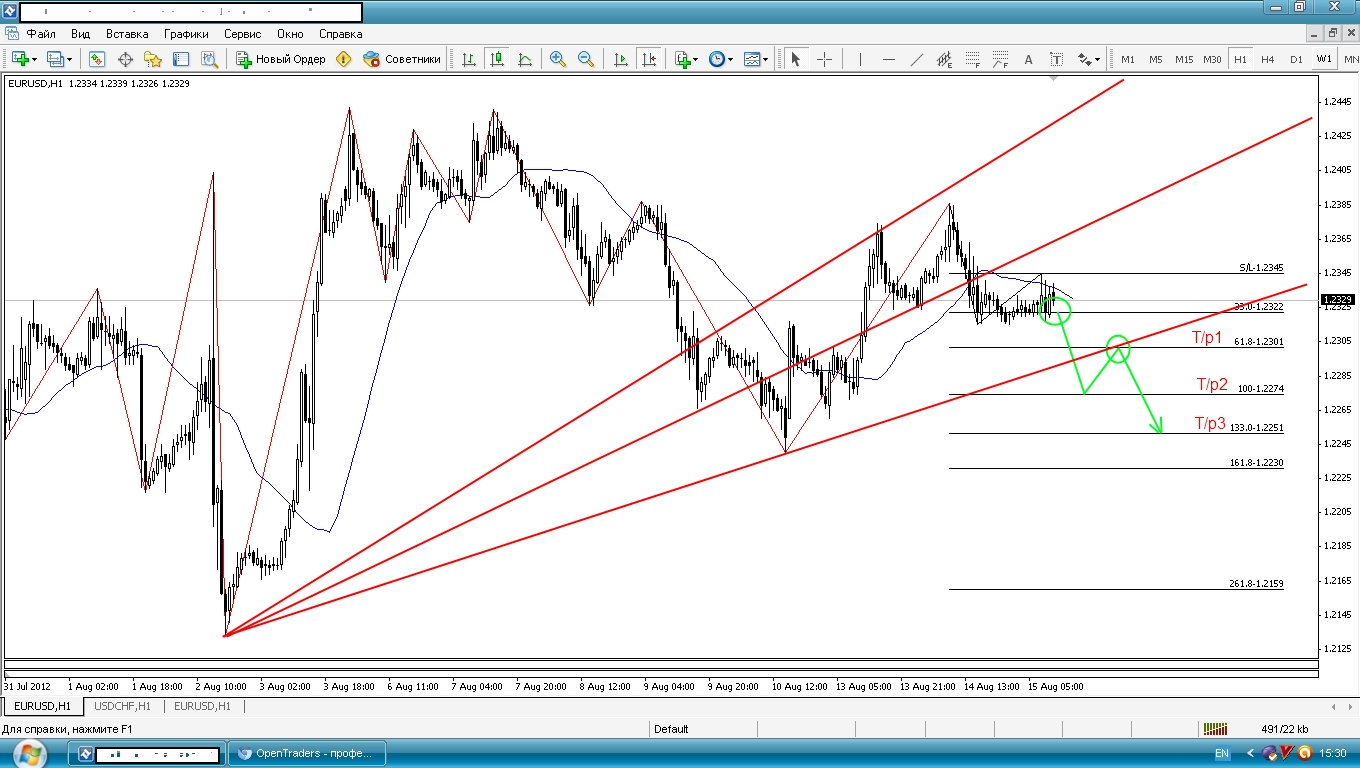Image resolution: width=1360 pixels, height=768 pixels.
Task: Open the Окно menu
Action: (x=290, y=33)
